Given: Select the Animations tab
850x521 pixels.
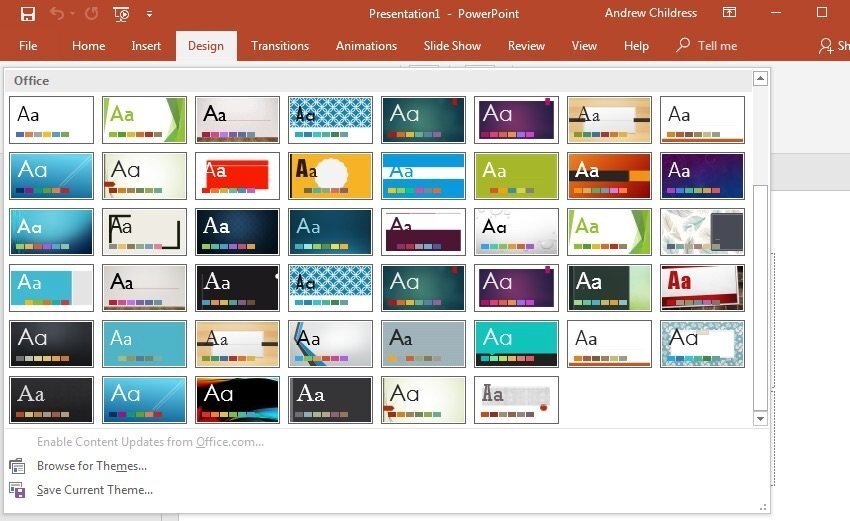Looking at the screenshot, I should pyautogui.click(x=366, y=46).
